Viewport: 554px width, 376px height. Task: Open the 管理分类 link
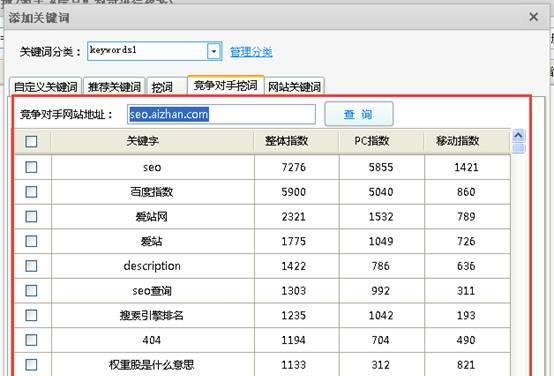[251, 52]
